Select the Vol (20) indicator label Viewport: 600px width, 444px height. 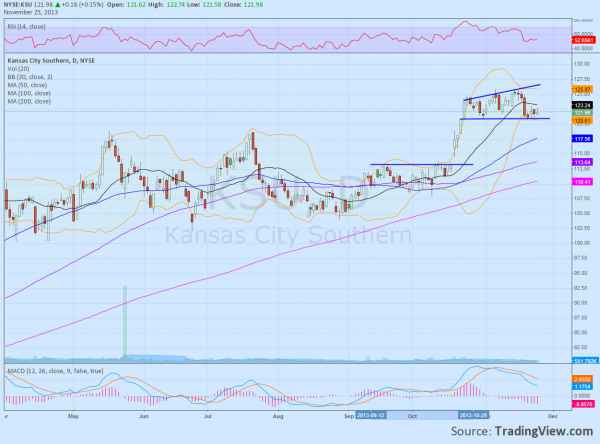pyautogui.click(x=18, y=69)
